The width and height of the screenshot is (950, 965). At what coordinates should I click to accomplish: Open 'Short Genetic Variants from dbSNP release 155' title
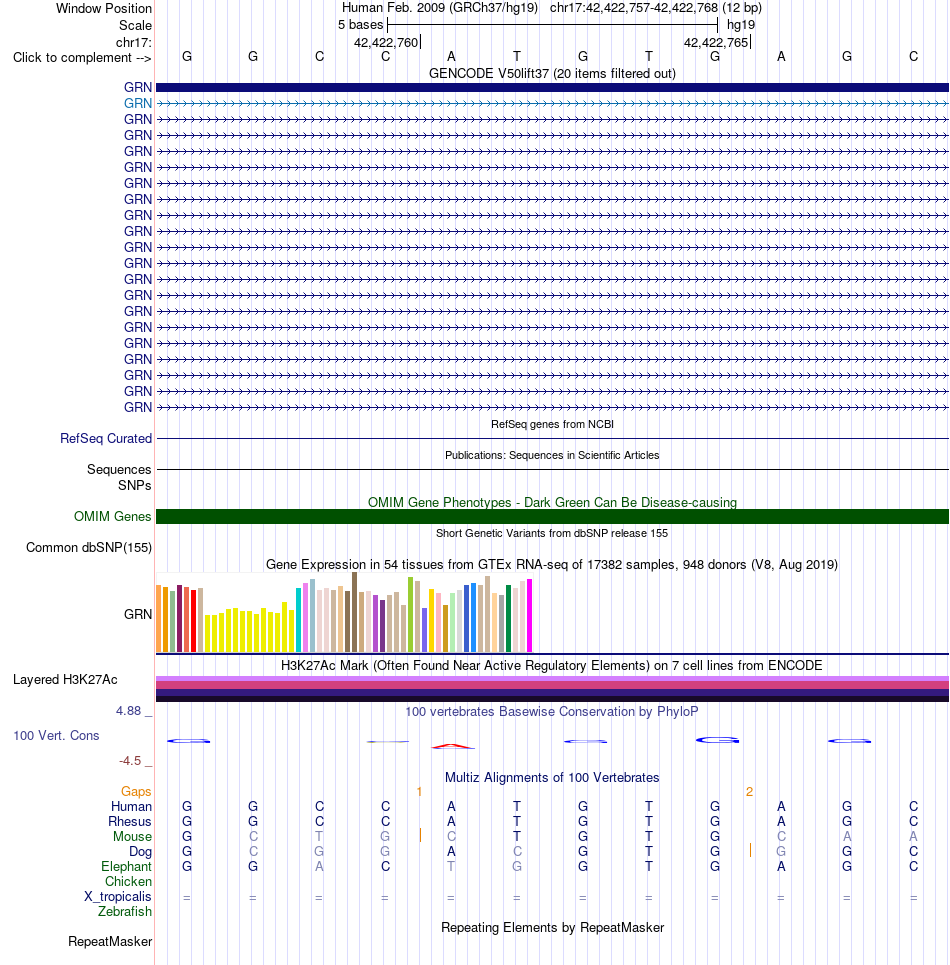pyautogui.click(x=552, y=533)
